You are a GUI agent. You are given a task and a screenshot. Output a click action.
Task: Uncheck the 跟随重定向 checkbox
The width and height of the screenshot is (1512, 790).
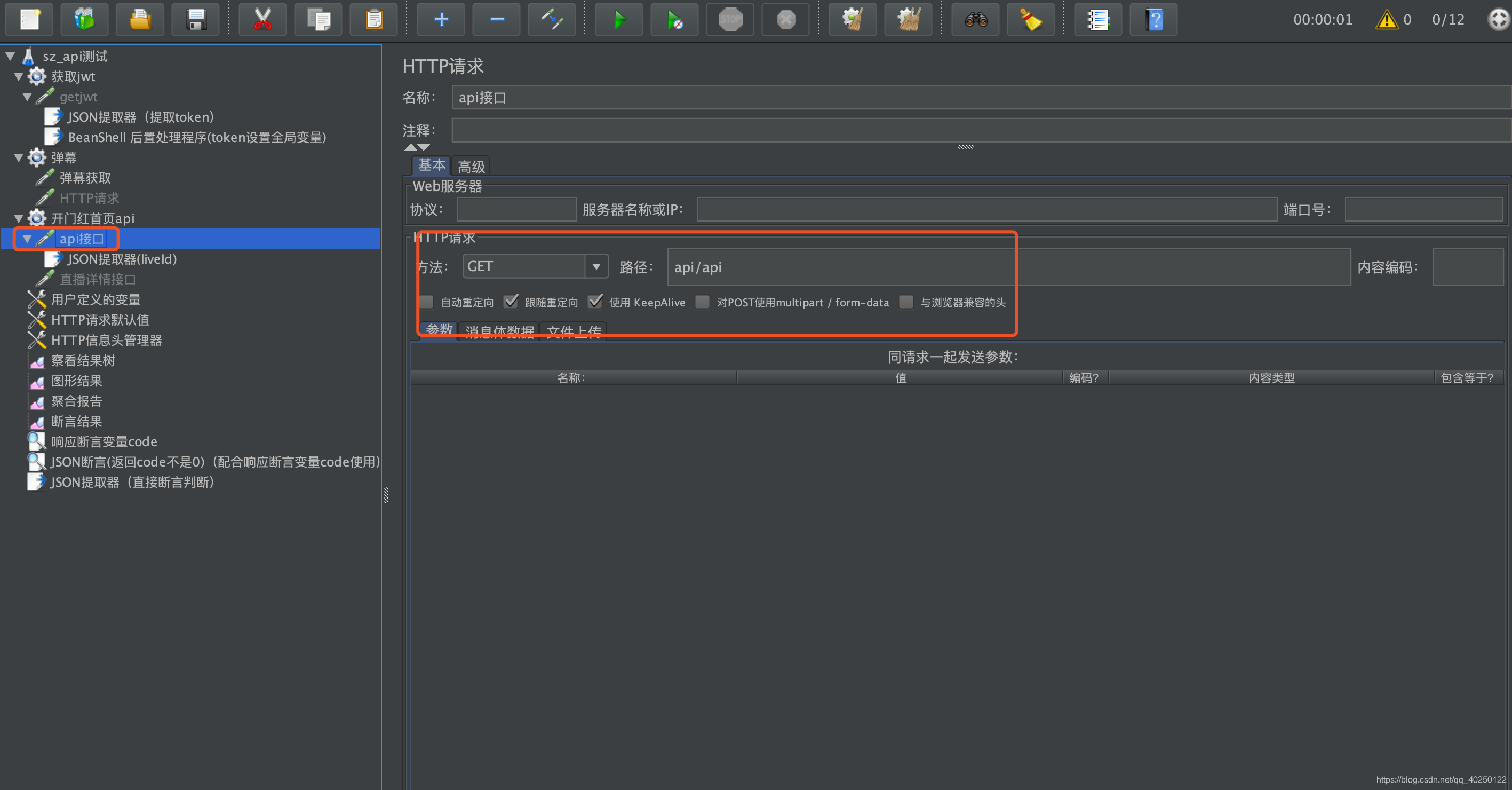[511, 302]
